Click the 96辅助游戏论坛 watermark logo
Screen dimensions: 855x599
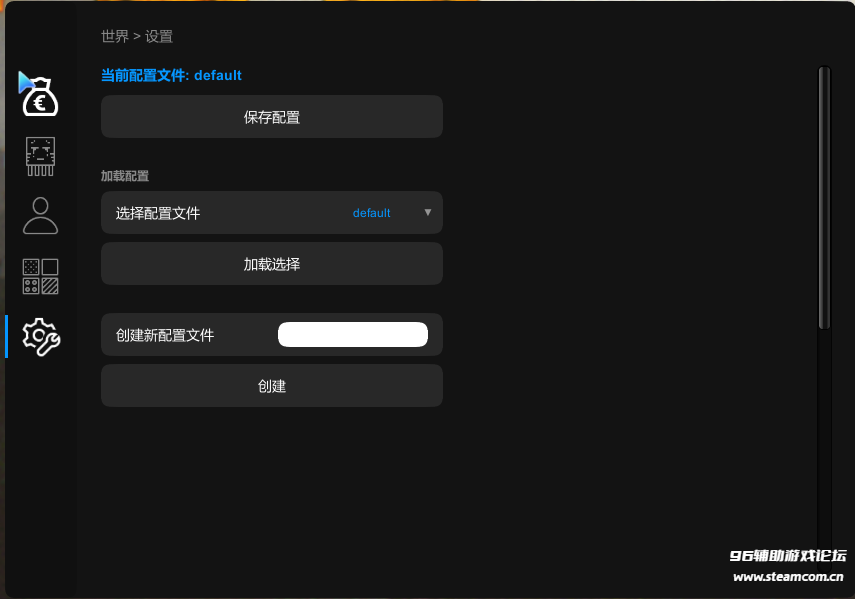point(787,556)
